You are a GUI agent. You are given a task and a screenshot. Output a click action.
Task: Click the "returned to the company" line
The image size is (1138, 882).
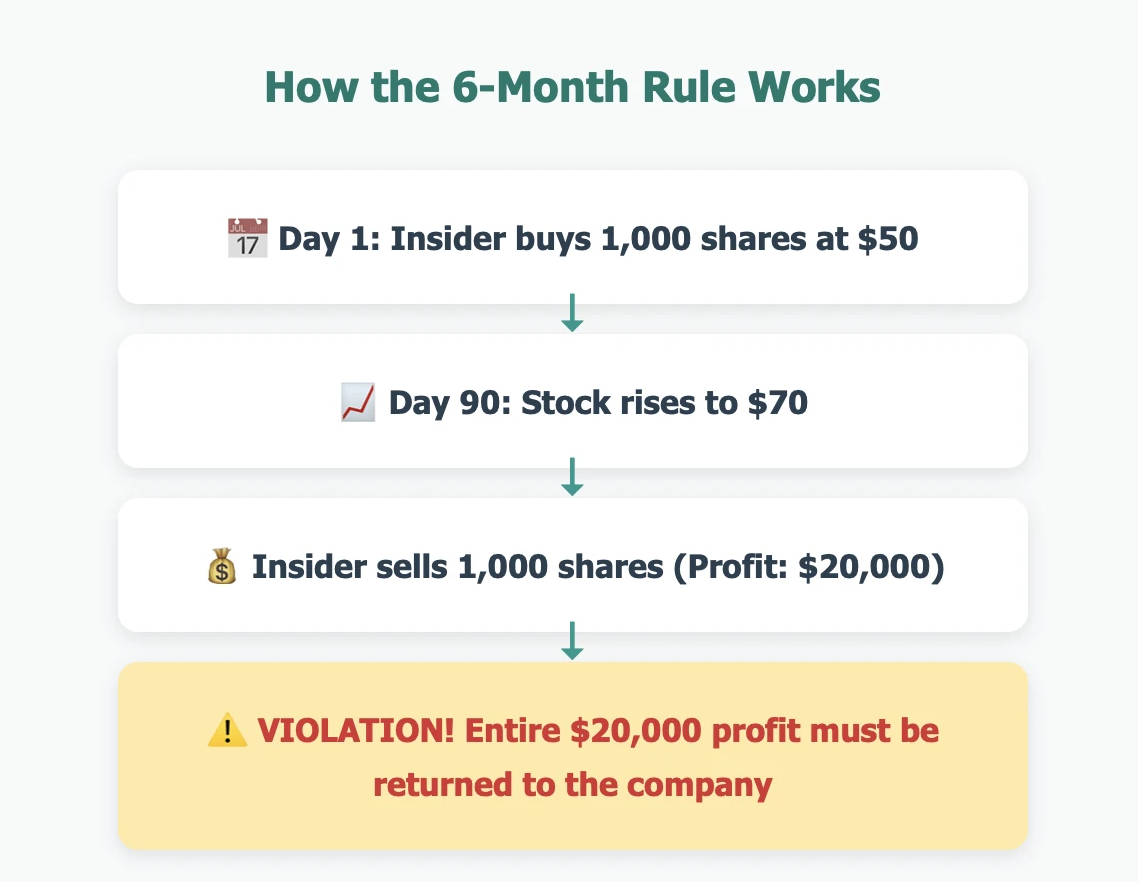572,785
